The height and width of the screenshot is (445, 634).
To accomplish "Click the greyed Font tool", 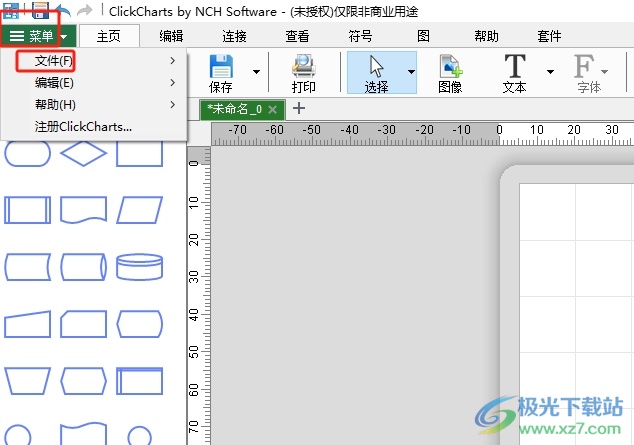I will click(x=589, y=73).
